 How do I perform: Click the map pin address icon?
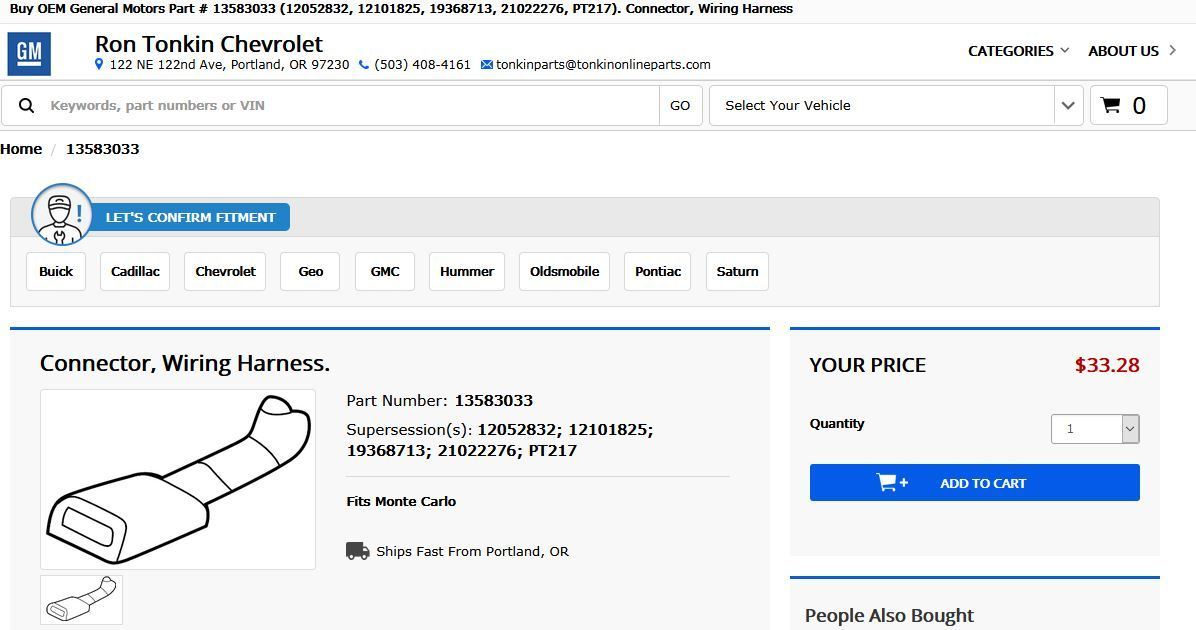pos(98,65)
